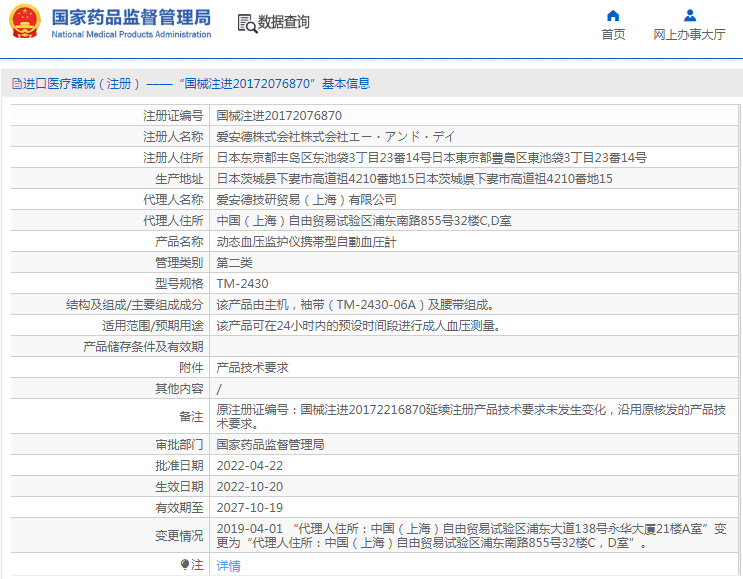Open 网上办事大厅 online service hall
Viewport: 743px width, 579px height.
pyautogui.click(x=689, y=34)
